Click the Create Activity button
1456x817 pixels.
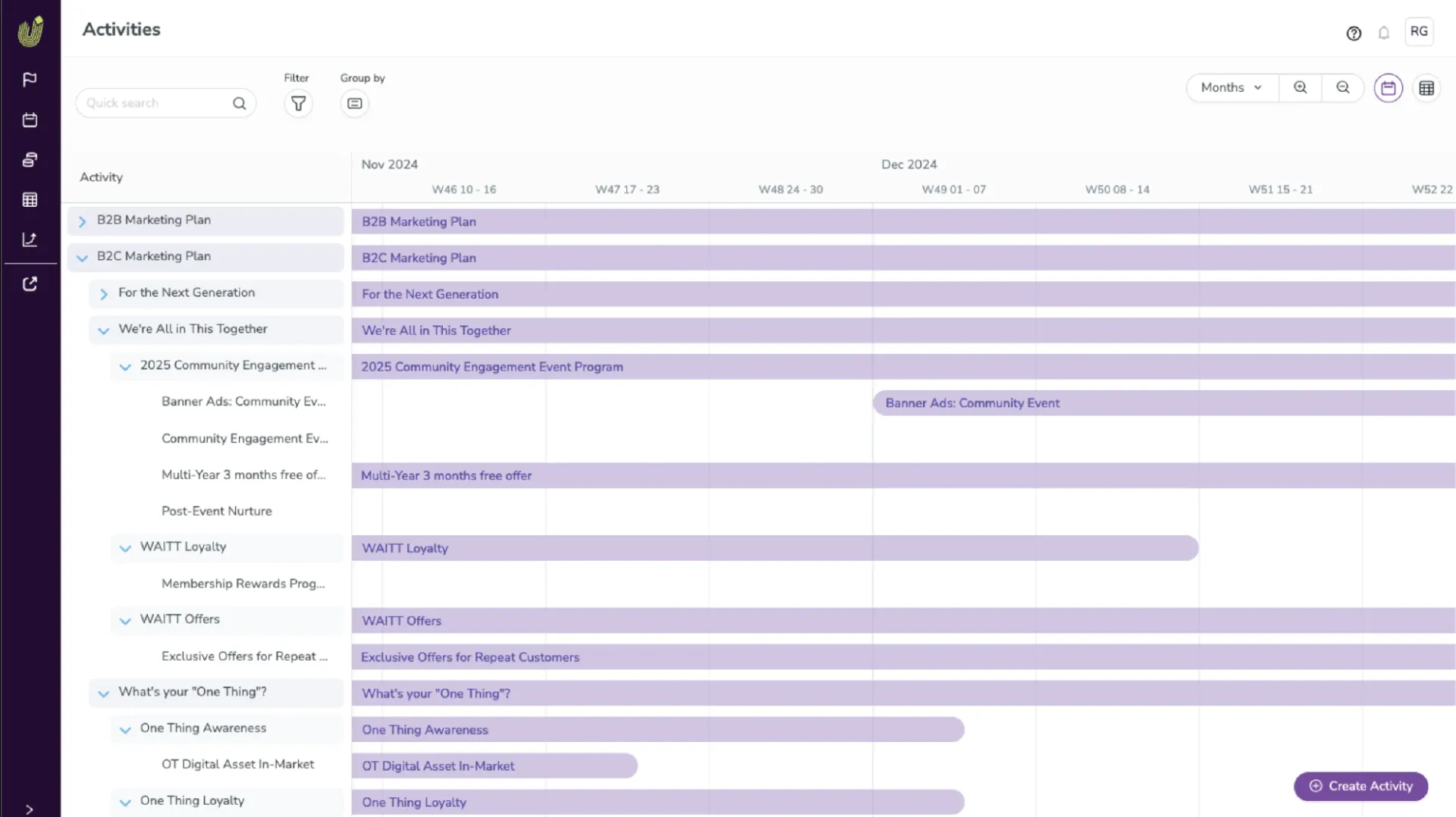coord(1360,786)
